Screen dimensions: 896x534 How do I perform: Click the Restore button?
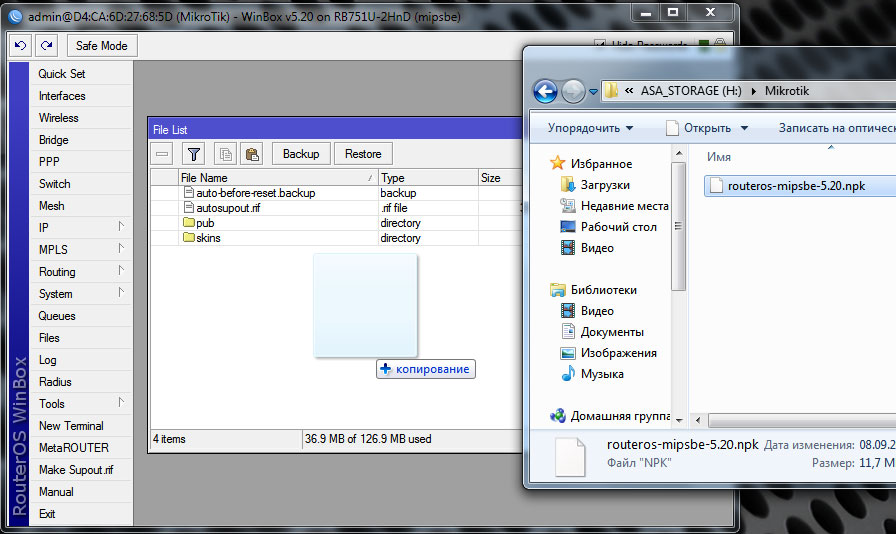point(363,154)
